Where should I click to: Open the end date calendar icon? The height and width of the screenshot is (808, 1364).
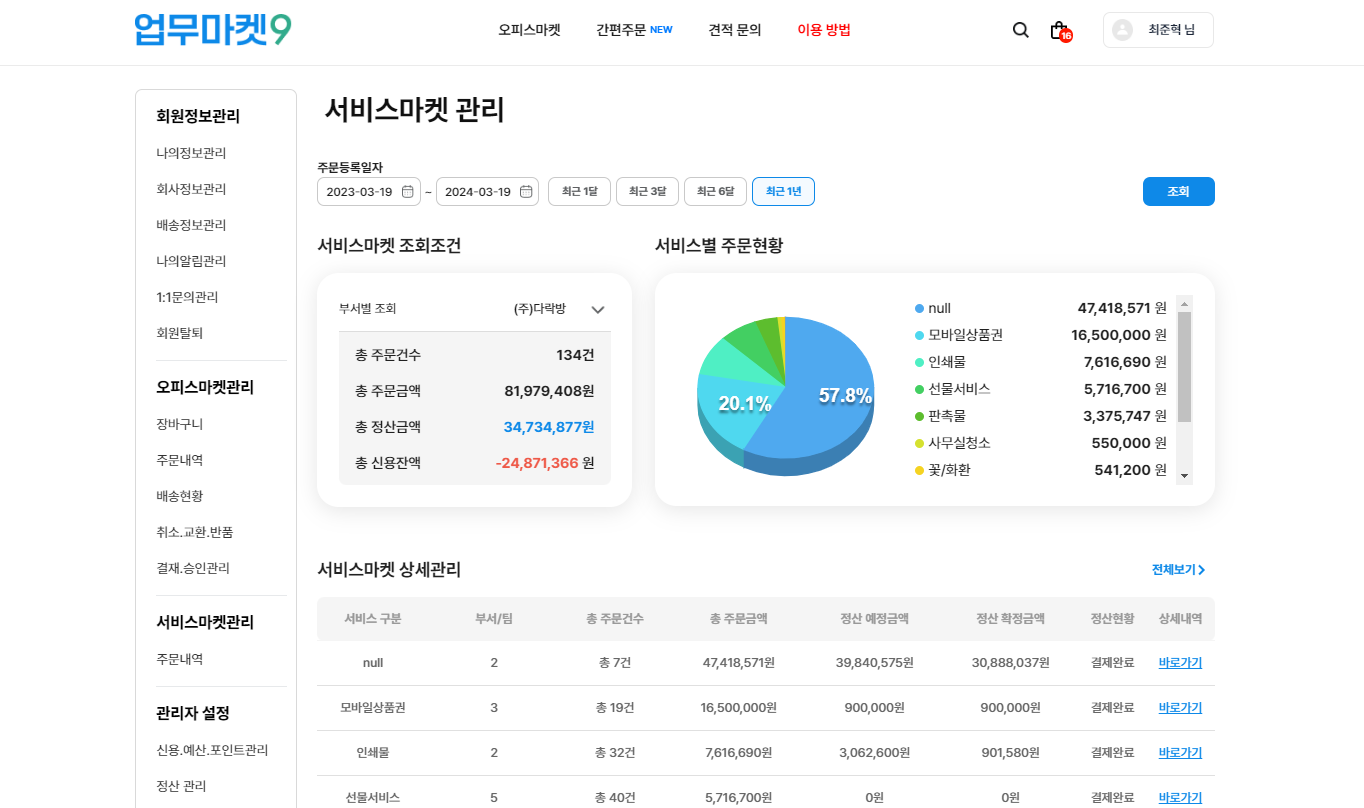(x=526, y=192)
